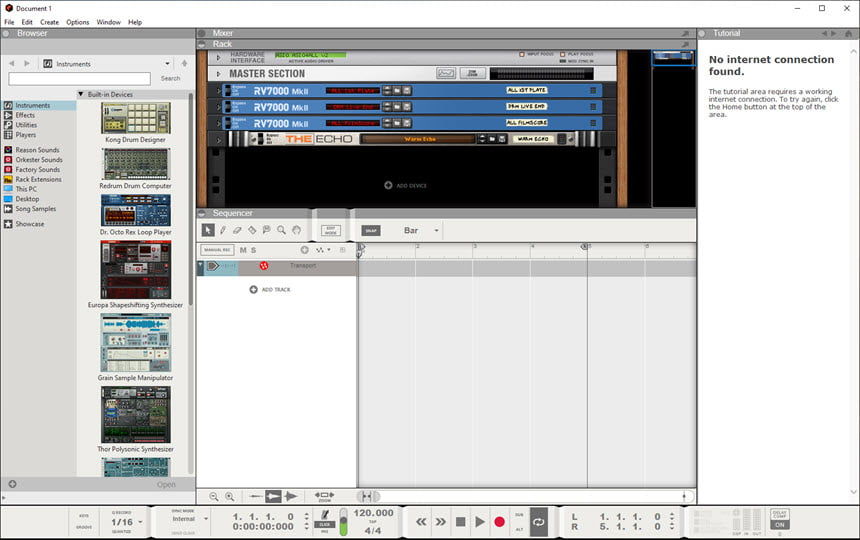Select the Pencil tool in Sequencer
Viewport: 860px width, 540px height.
coord(223,230)
